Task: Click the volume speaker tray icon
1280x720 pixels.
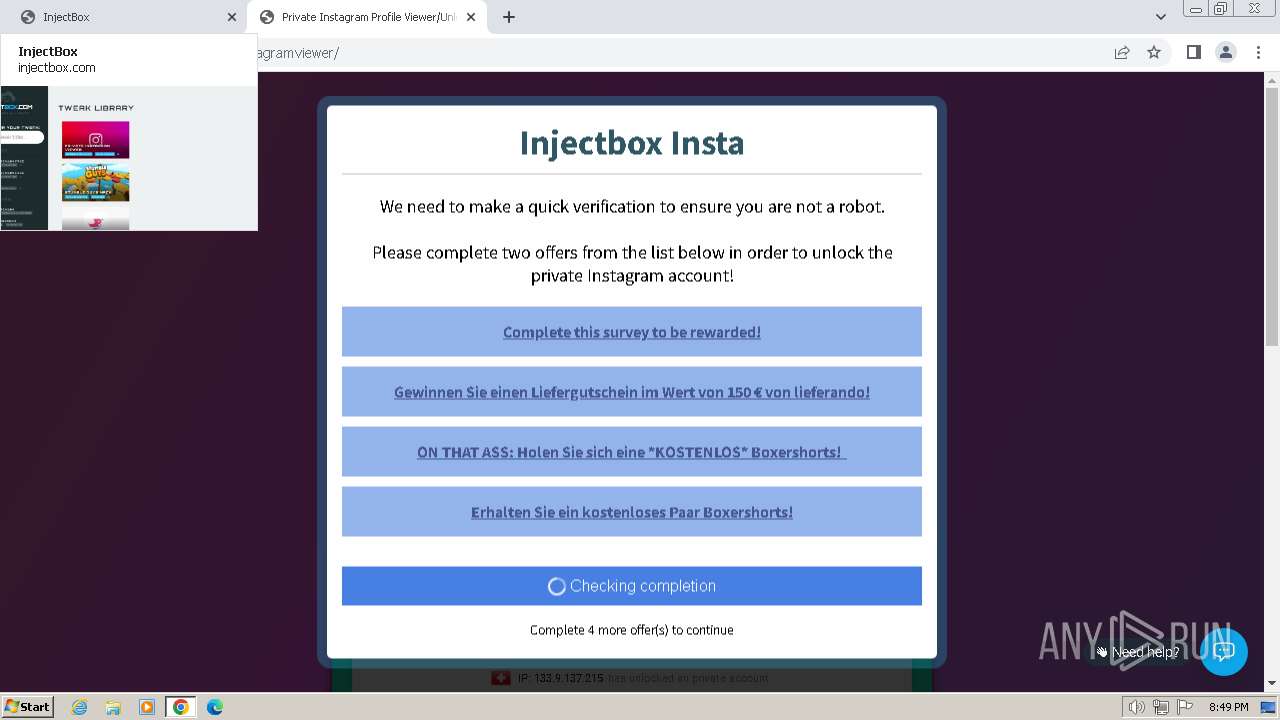Action: (x=1137, y=707)
